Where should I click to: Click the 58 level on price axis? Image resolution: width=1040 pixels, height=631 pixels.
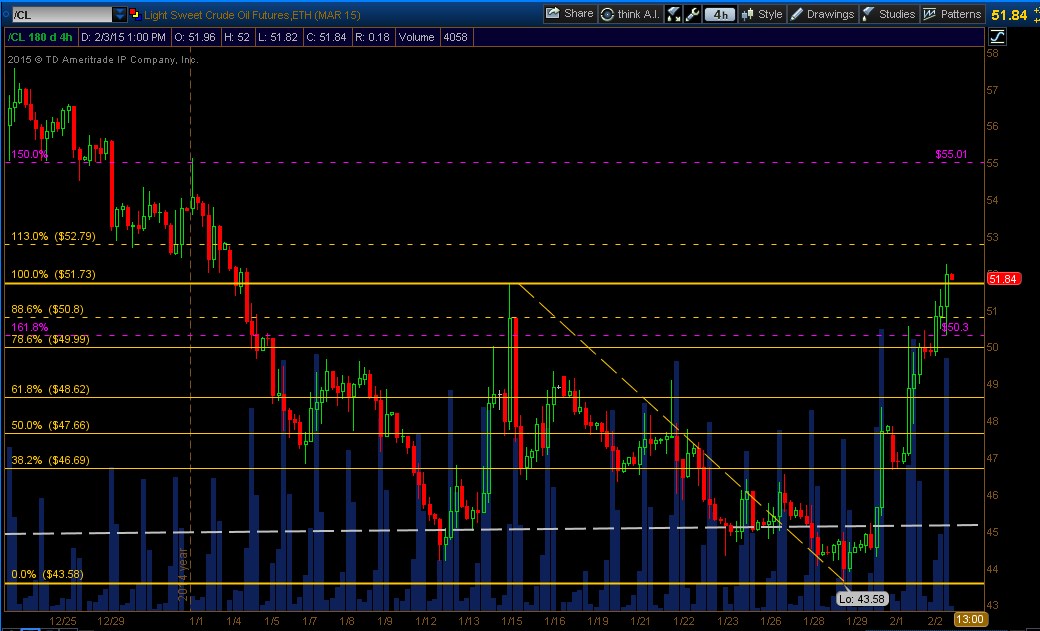coord(992,53)
